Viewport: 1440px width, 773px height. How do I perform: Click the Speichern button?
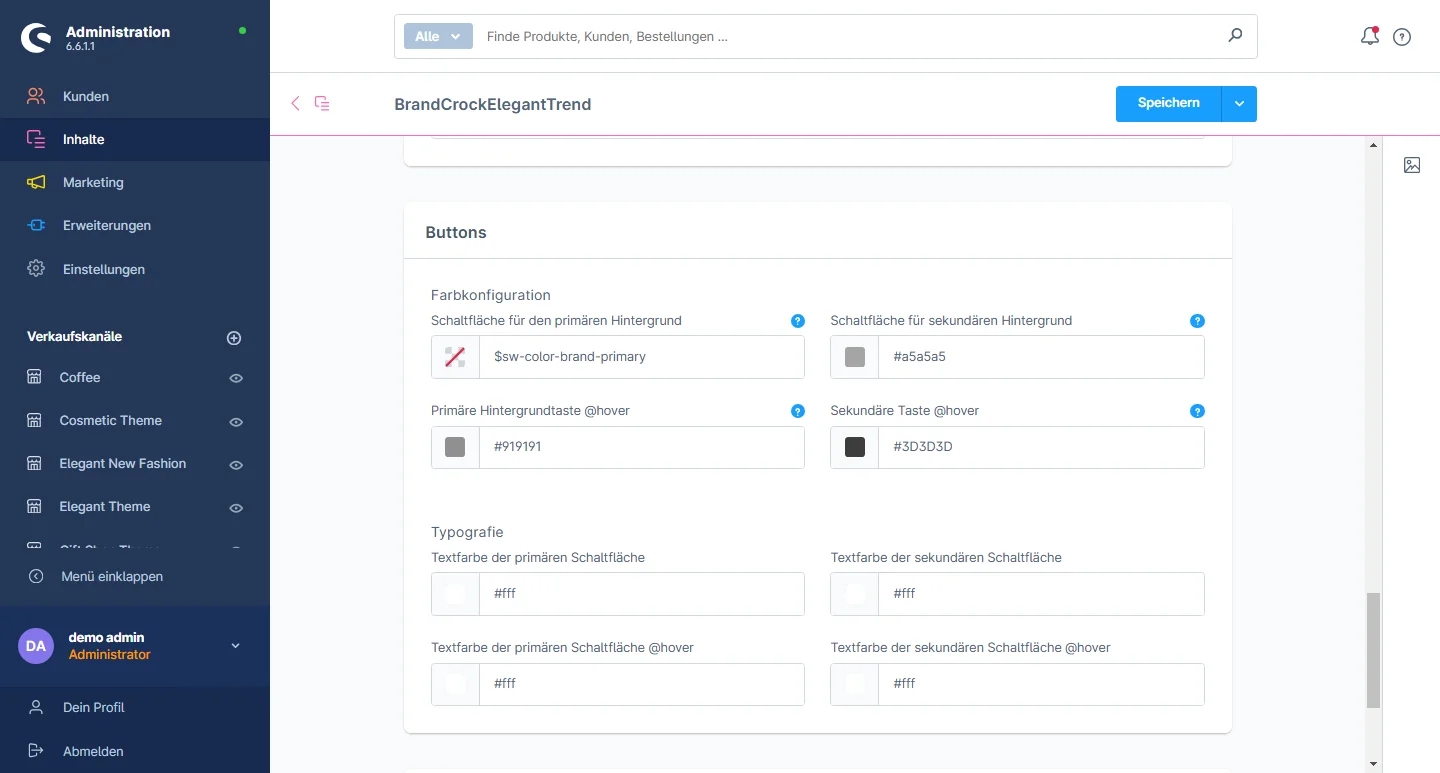1168,104
